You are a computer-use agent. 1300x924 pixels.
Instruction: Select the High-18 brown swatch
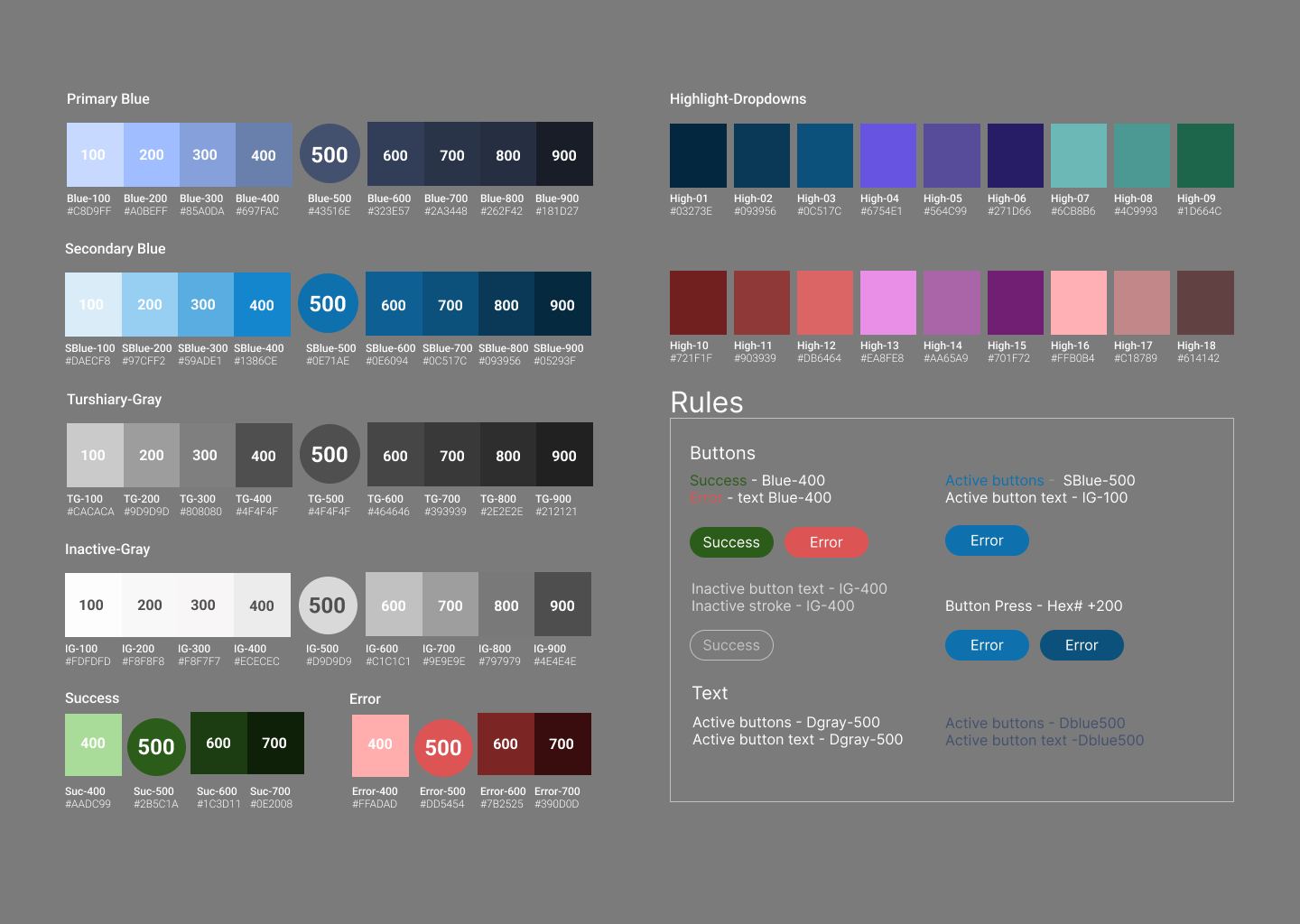coord(1205,302)
